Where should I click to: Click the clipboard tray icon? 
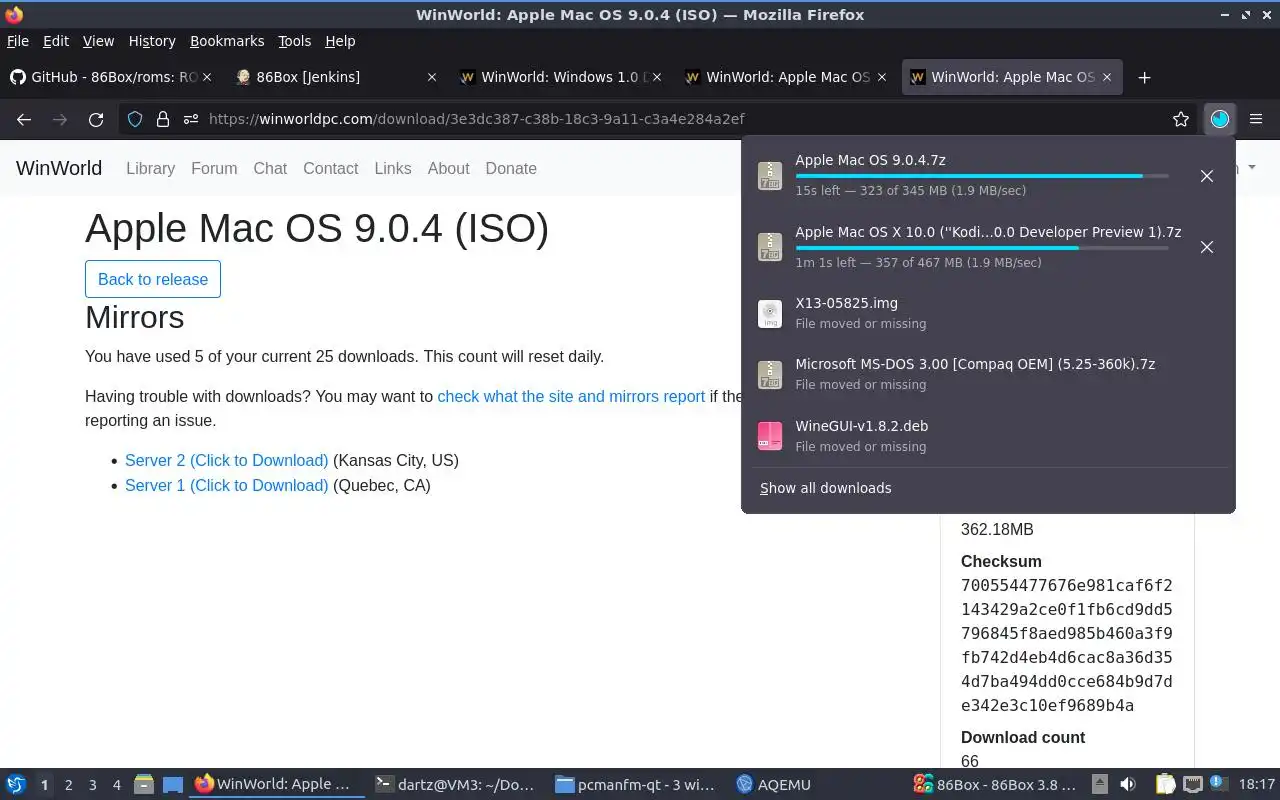click(x=1165, y=785)
